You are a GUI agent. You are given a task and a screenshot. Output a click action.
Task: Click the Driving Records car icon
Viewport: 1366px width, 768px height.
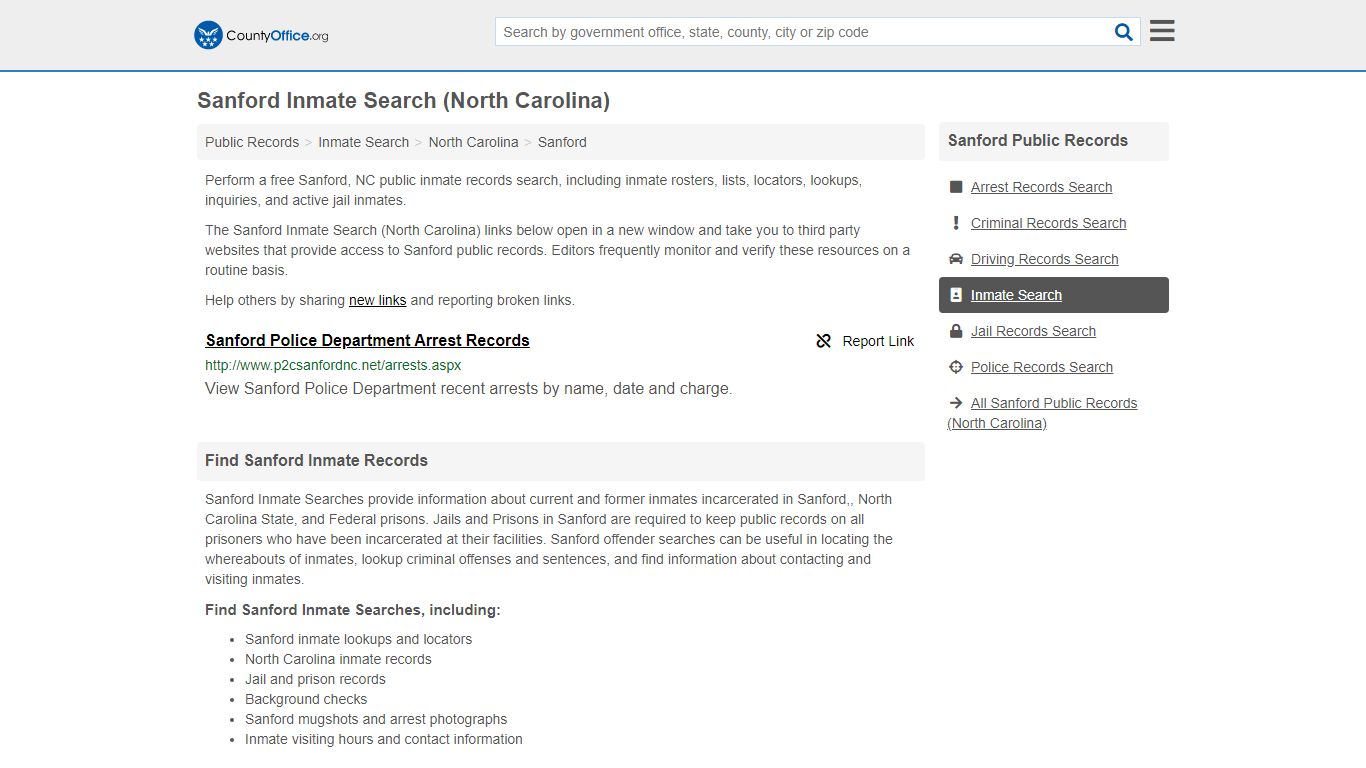[x=956, y=259]
